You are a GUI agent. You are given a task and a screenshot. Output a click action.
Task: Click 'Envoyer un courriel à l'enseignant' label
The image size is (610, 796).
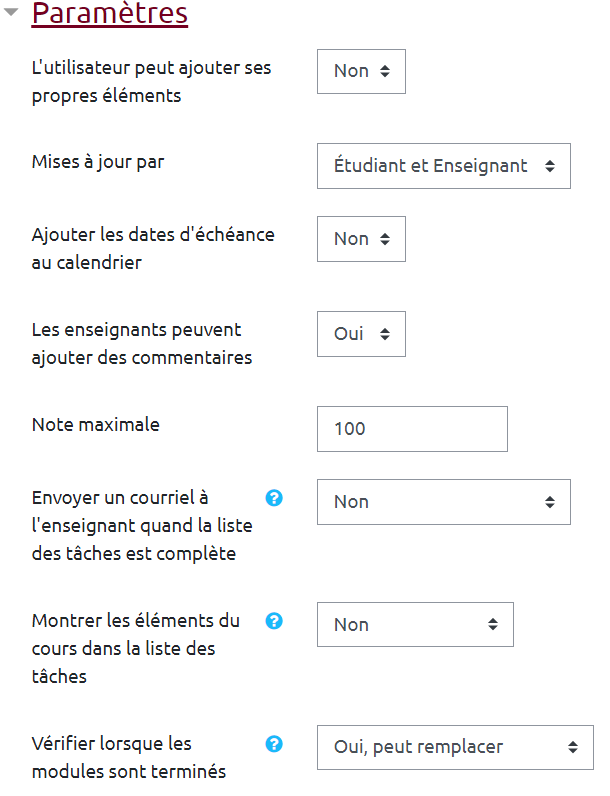click(x=140, y=525)
